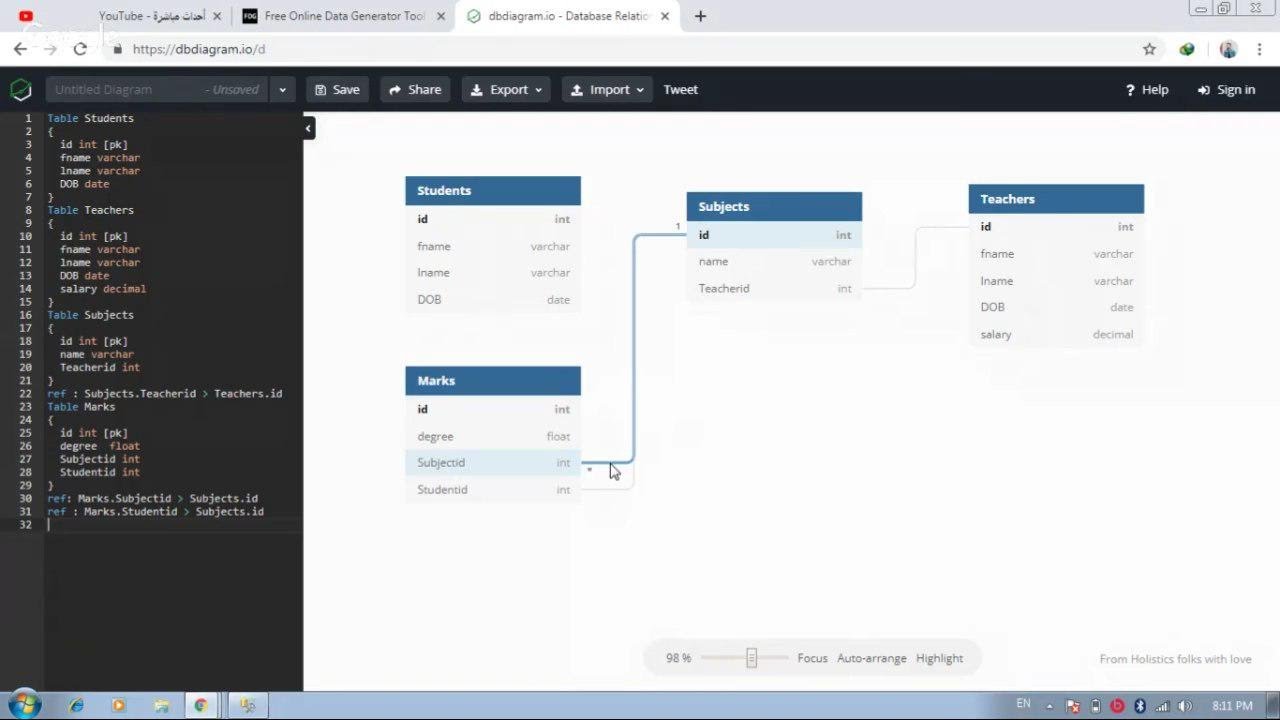Close the YouTube tab
Screen dimensions: 1280x720
click(x=217, y=16)
